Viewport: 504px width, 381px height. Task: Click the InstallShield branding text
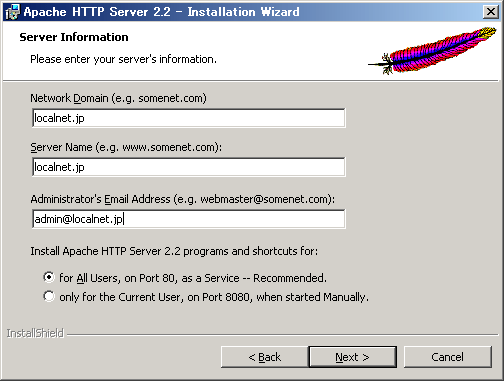click(35, 333)
